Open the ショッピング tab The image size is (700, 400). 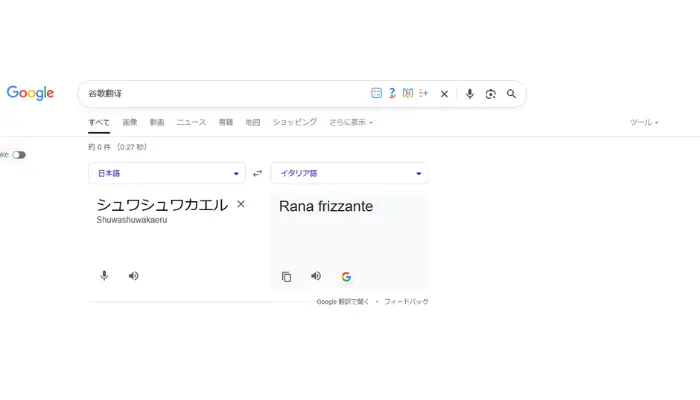click(295, 122)
